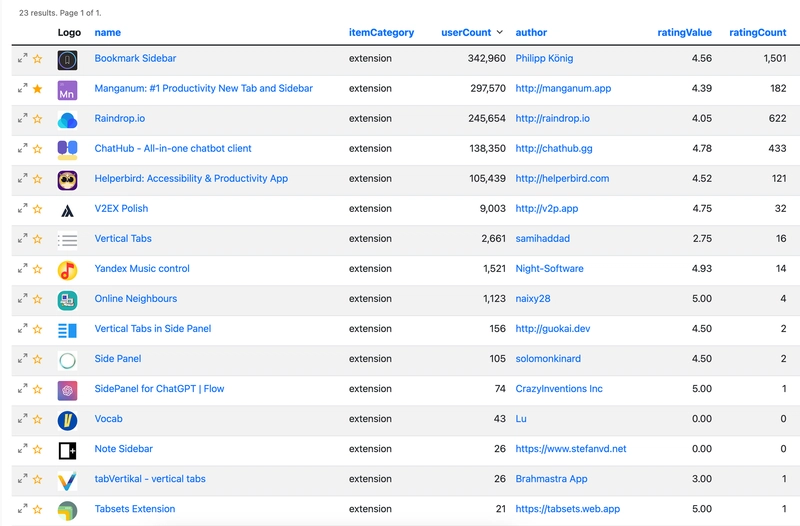Sort by ratingCount column header
This screenshot has width=800, height=526.
point(758,33)
